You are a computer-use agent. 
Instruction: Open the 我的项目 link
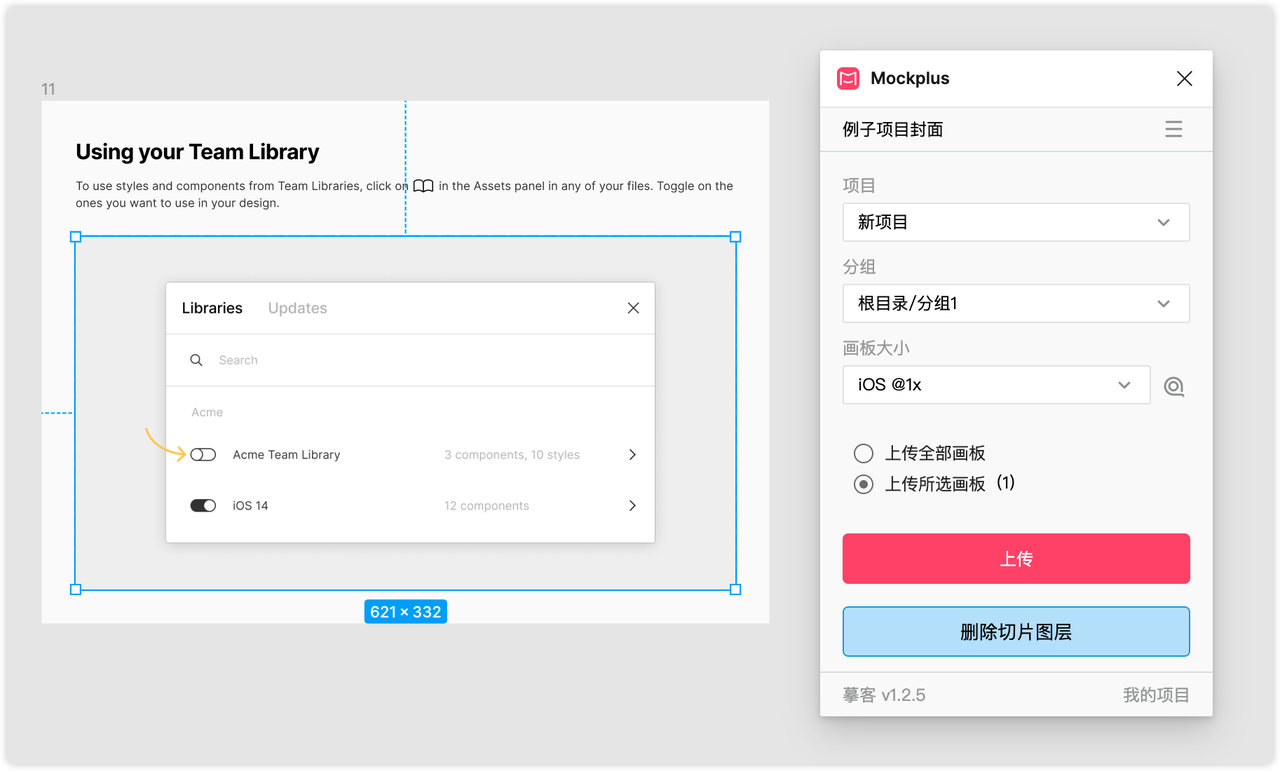click(1156, 695)
